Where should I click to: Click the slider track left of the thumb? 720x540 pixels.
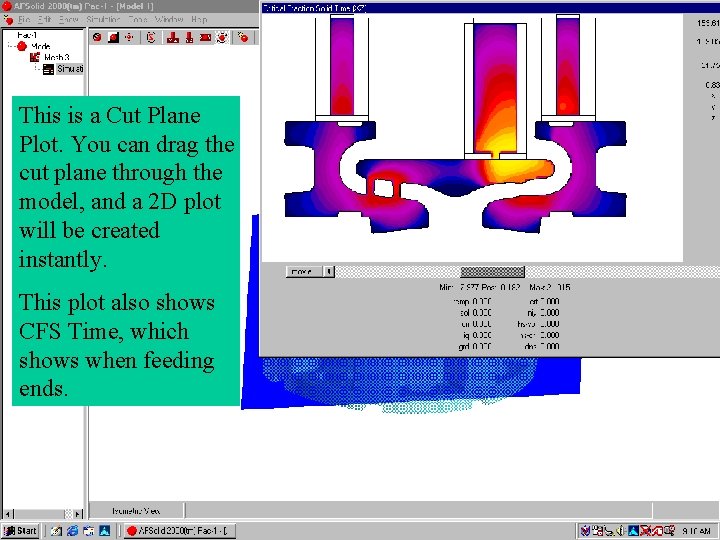[398, 272]
